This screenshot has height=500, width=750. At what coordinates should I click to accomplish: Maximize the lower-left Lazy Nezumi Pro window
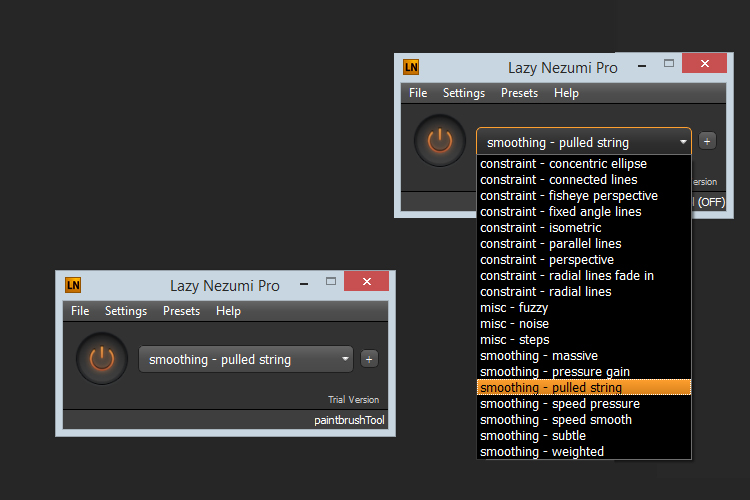pyautogui.click(x=331, y=281)
